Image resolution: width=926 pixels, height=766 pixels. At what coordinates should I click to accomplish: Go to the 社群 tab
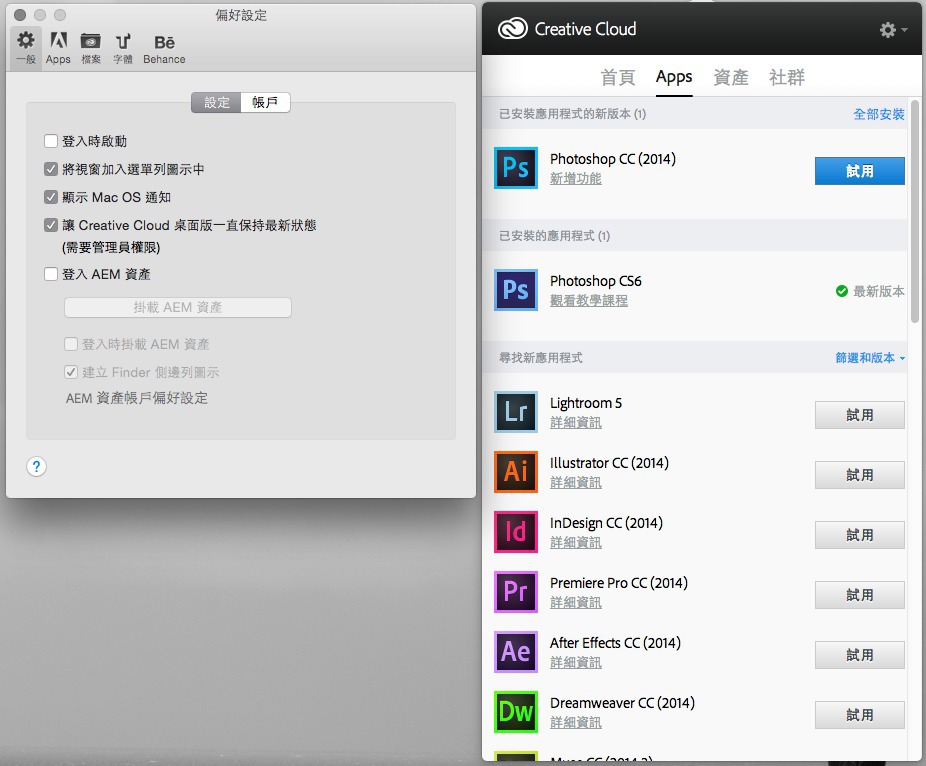pyautogui.click(x=787, y=77)
